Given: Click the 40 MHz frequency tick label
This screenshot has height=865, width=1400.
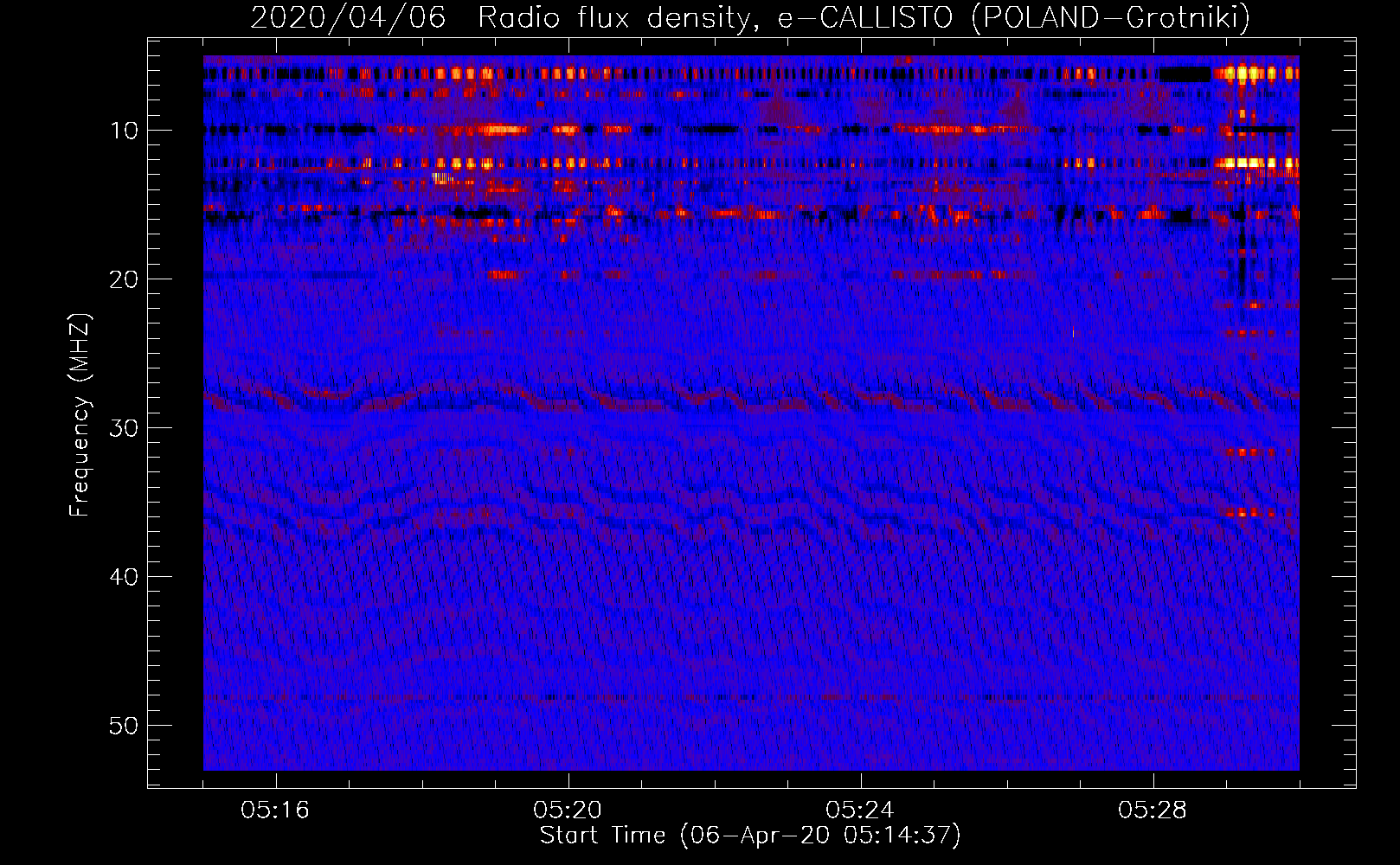Looking at the screenshot, I should pyautogui.click(x=125, y=577).
